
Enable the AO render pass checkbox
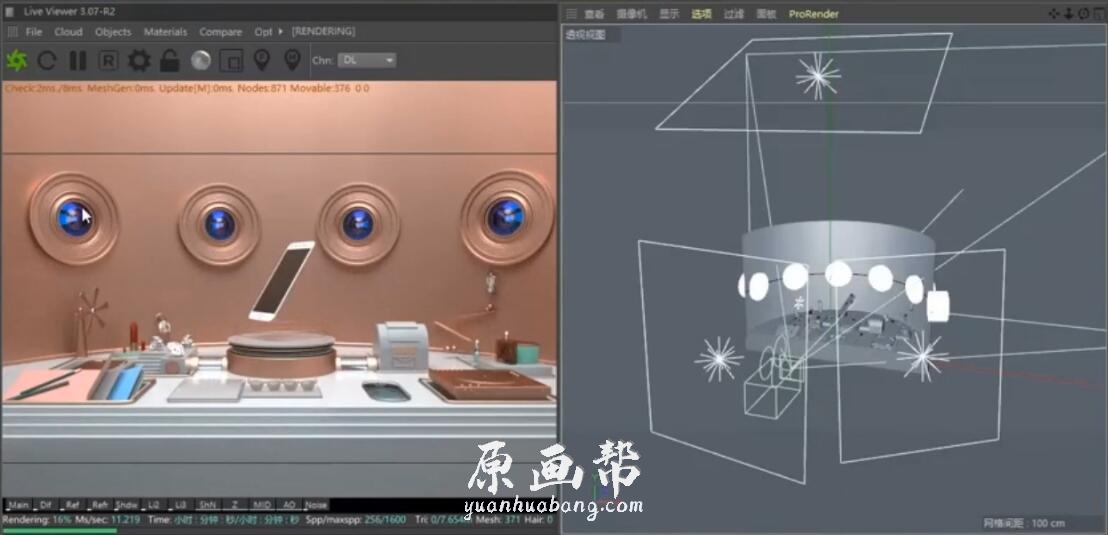288,505
